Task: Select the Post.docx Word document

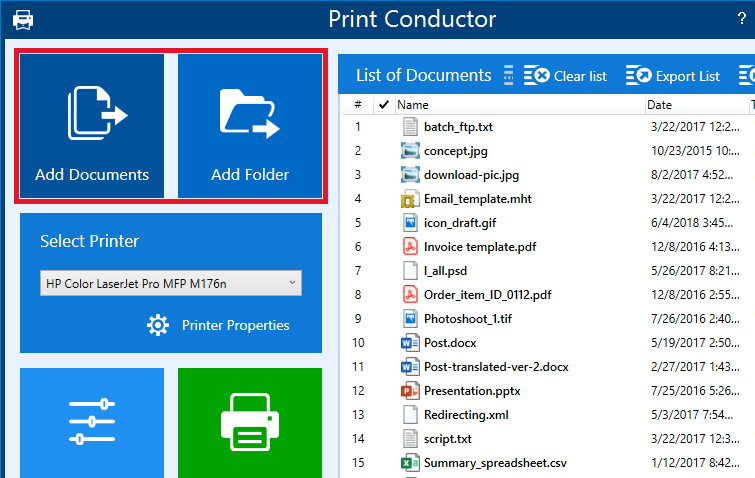Action: [x=451, y=342]
